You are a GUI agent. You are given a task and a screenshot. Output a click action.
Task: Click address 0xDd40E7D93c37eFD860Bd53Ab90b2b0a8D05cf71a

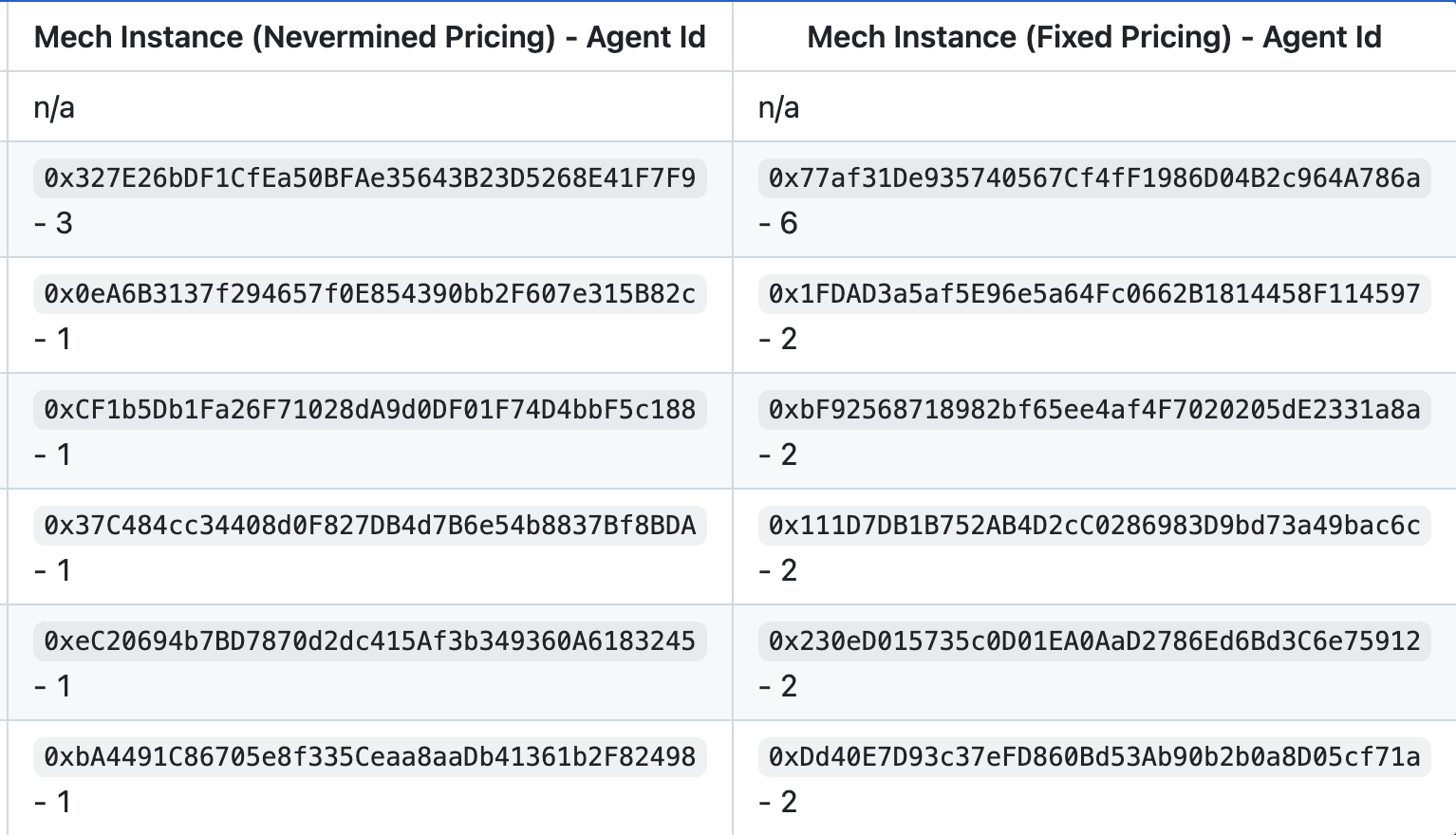[x=1094, y=757]
